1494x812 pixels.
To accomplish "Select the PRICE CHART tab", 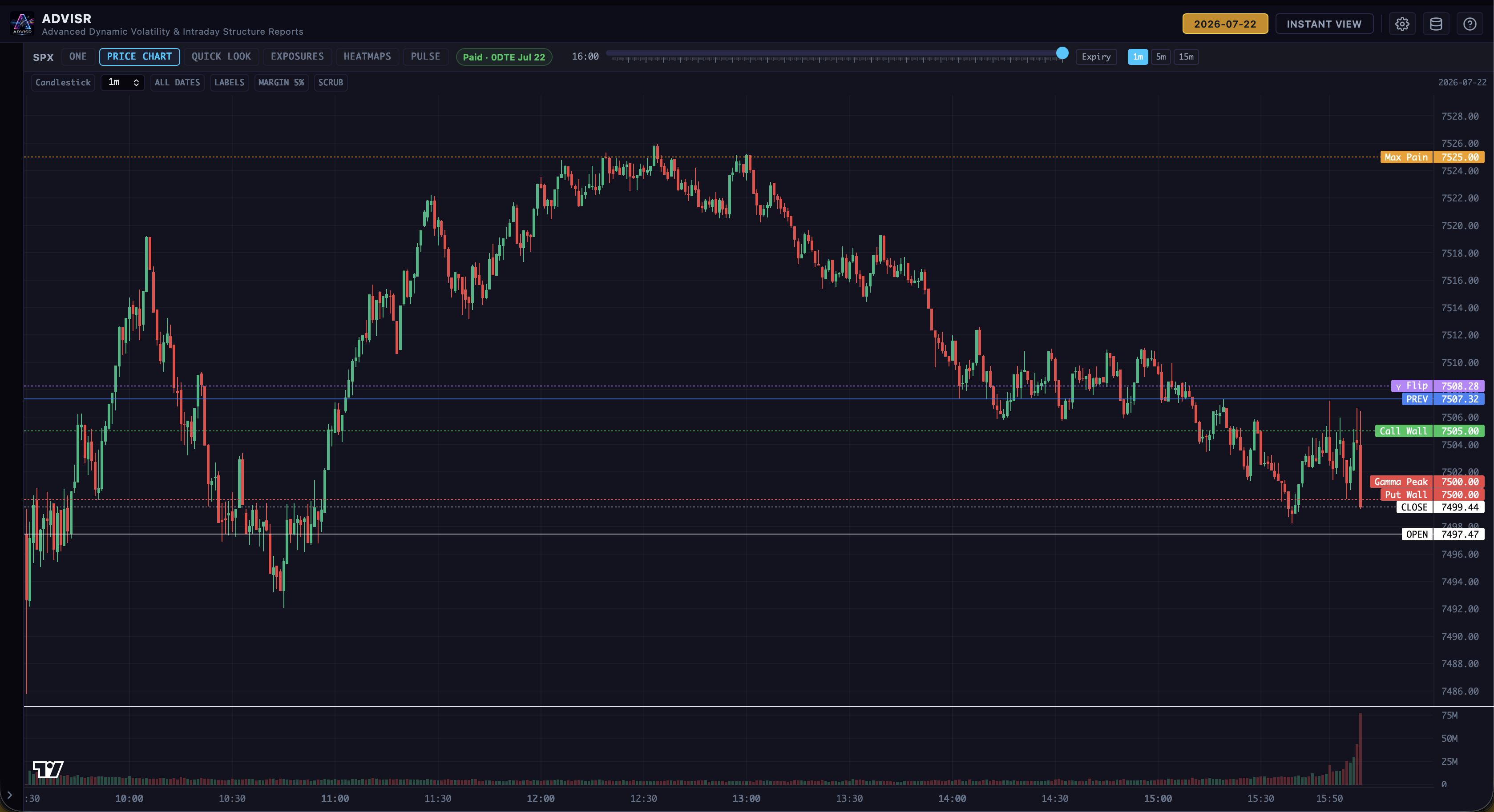I will 139,57.
